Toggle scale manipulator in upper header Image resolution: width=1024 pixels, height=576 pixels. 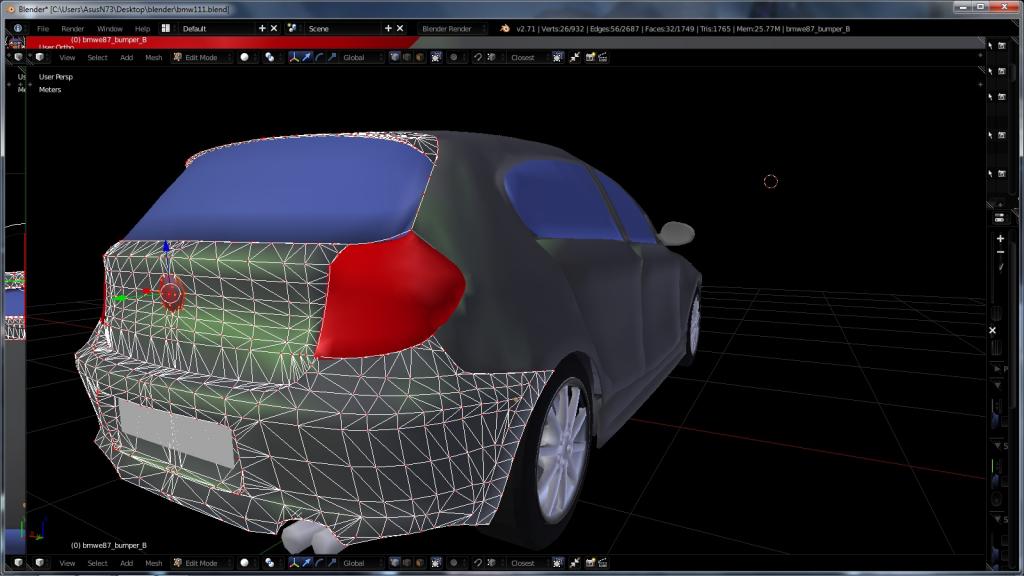point(332,57)
